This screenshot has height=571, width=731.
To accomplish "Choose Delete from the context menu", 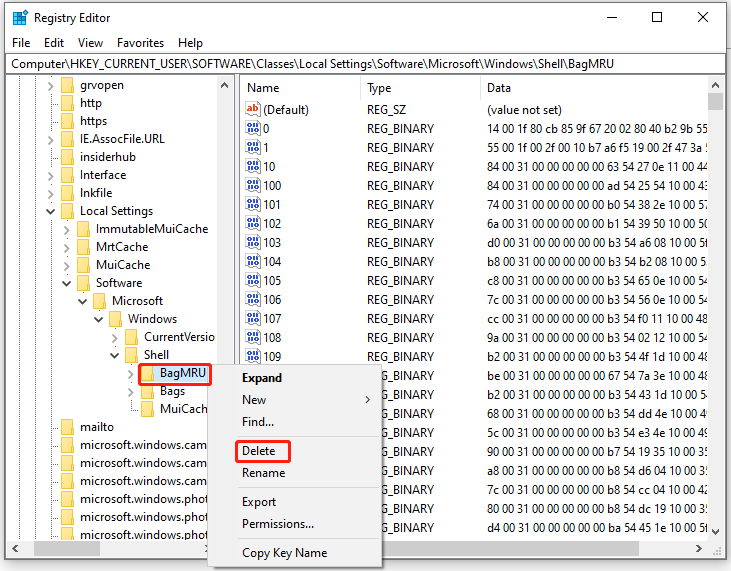I will tap(258, 451).
